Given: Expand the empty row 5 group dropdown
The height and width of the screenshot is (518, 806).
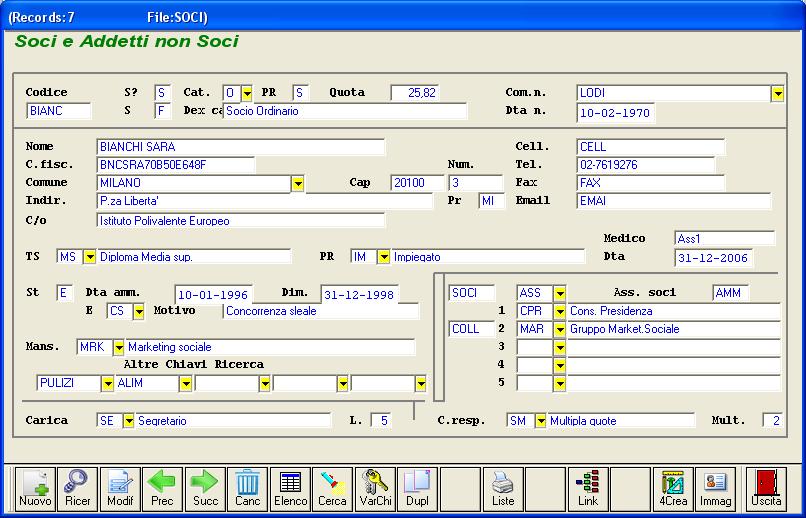Looking at the screenshot, I should coord(560,383).
